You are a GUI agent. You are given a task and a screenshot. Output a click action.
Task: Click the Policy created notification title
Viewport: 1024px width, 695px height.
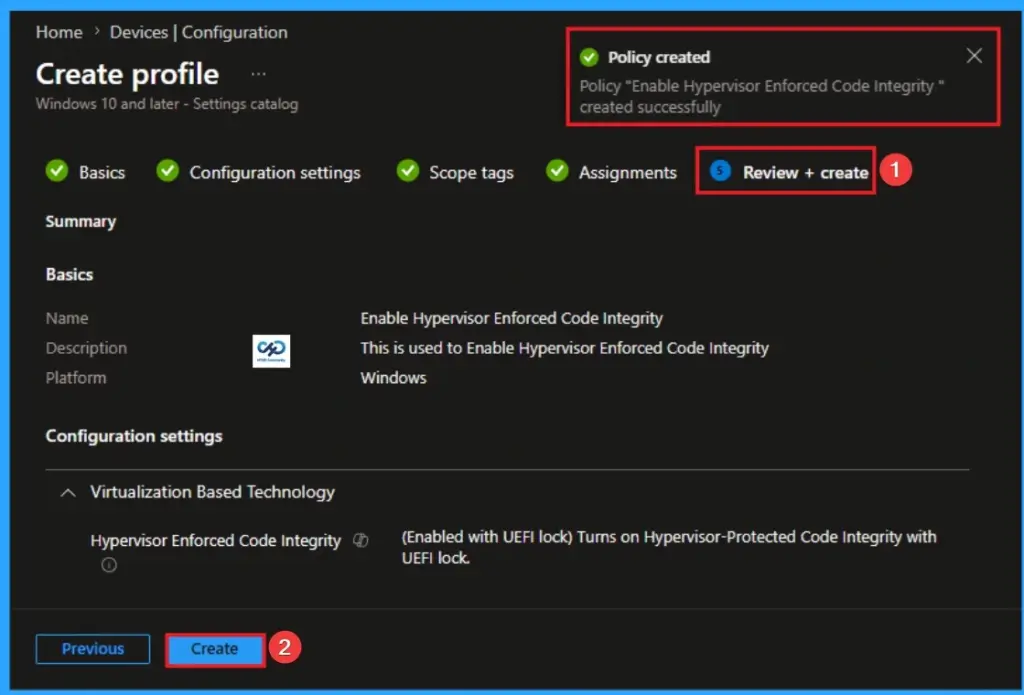pyautogui.click(x=659, y=57)
